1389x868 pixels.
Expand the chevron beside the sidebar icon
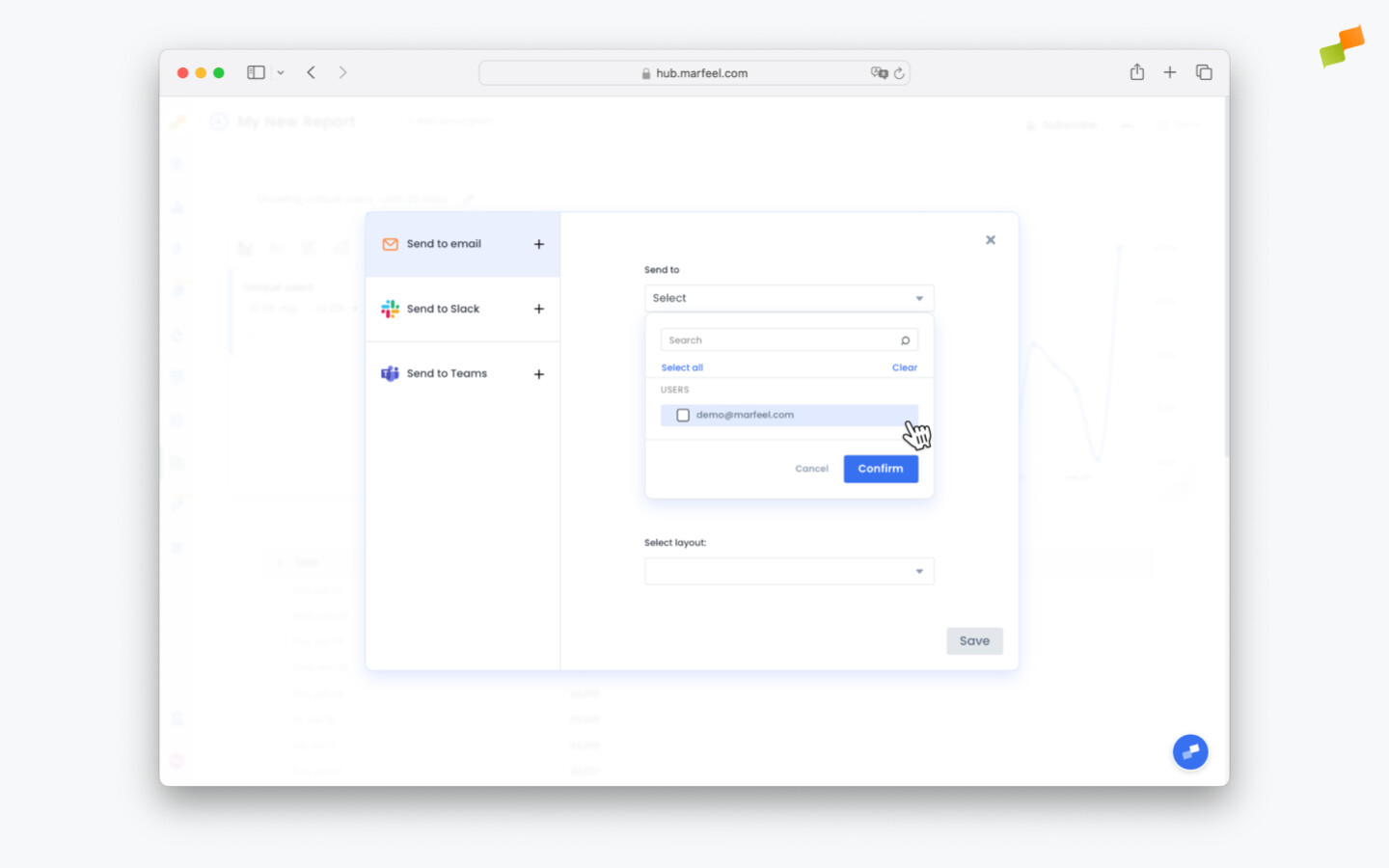point(281,71)
